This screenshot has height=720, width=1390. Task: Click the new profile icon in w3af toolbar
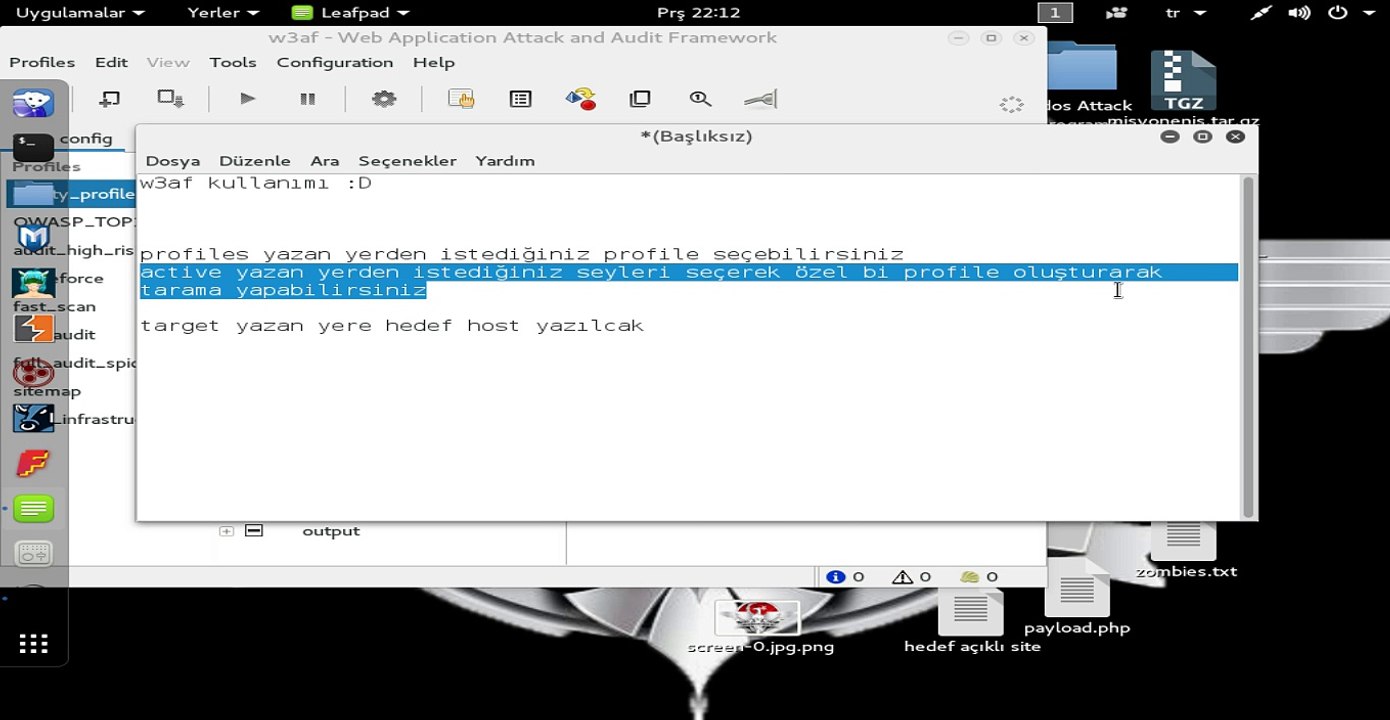pos(110,99)
